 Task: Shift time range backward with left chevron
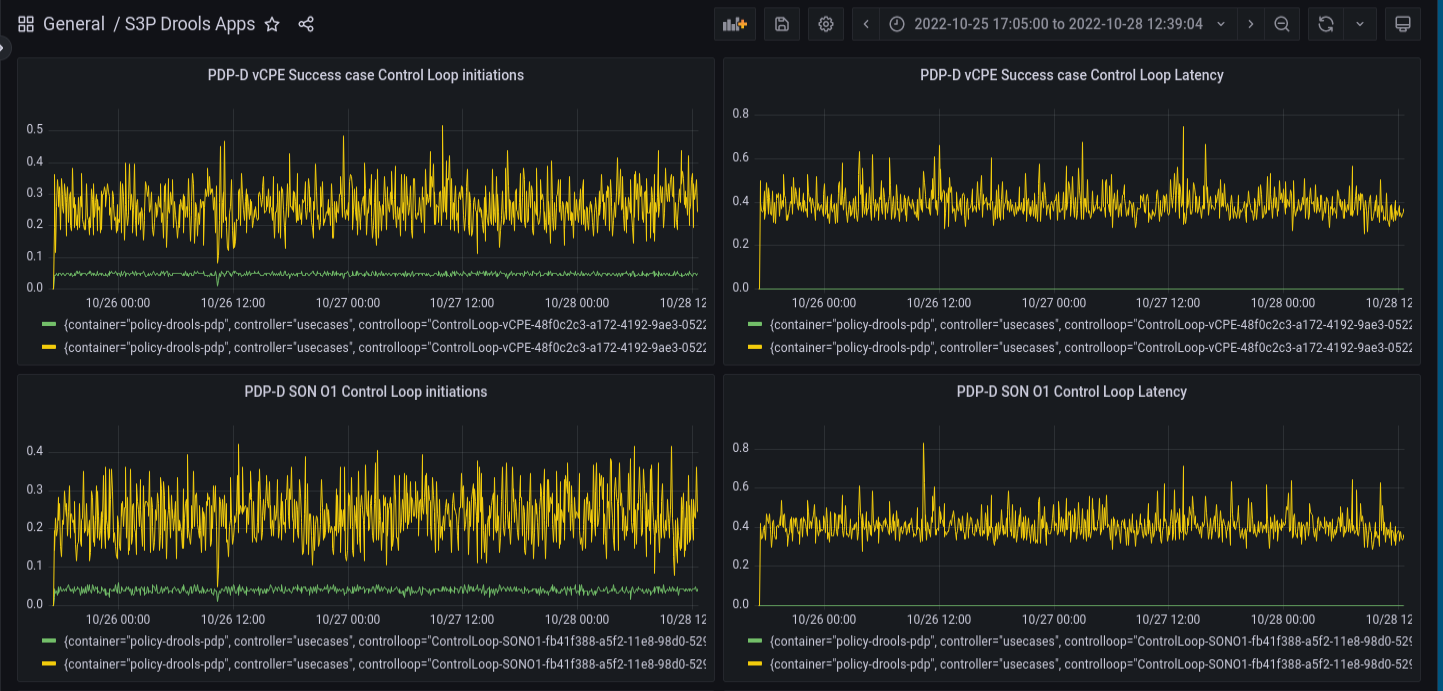[866, 24]
